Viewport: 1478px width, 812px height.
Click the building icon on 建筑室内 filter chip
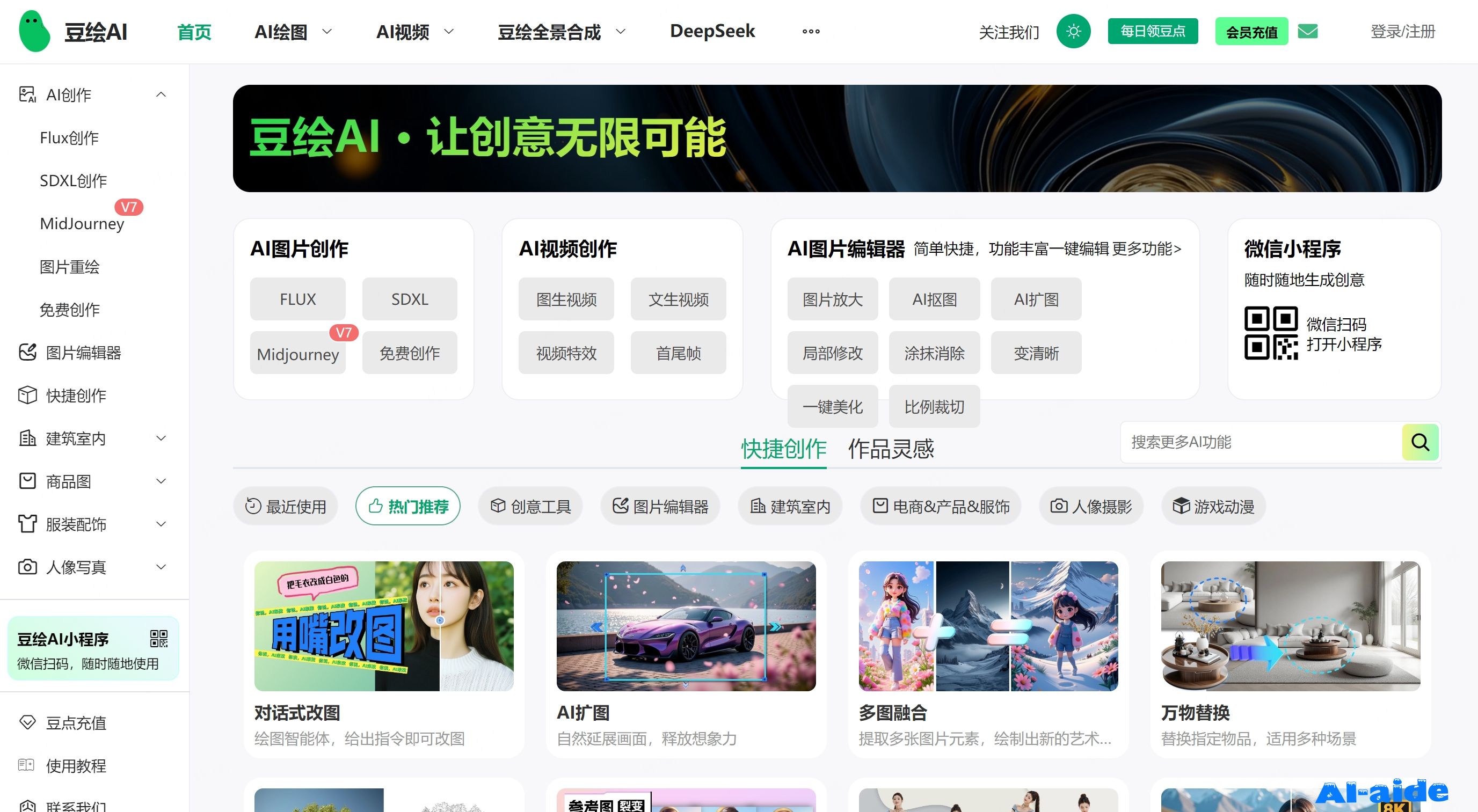(x=759, y=506)
